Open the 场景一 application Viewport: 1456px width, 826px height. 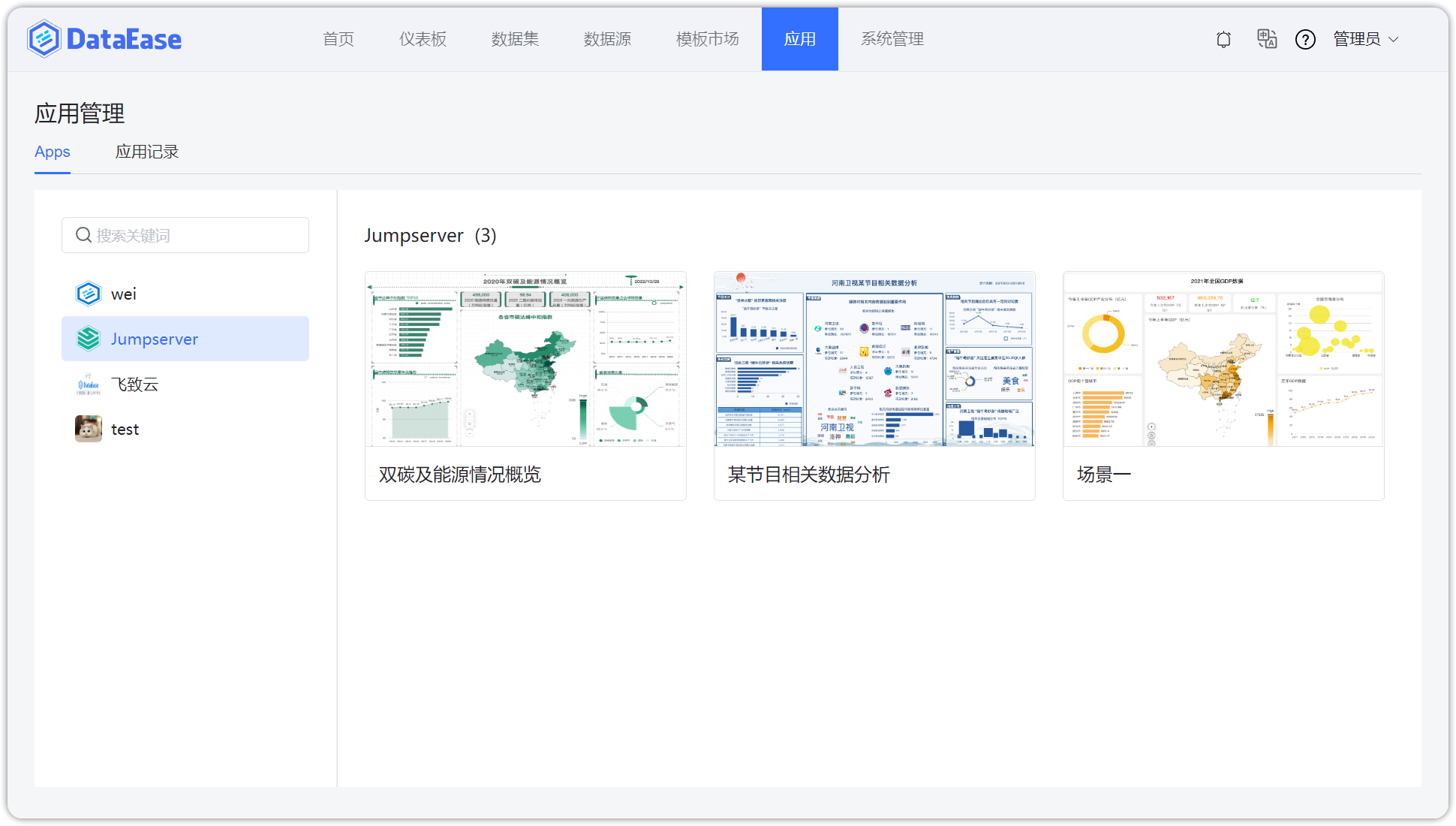pyautogui.click(x=1223, y=360)
